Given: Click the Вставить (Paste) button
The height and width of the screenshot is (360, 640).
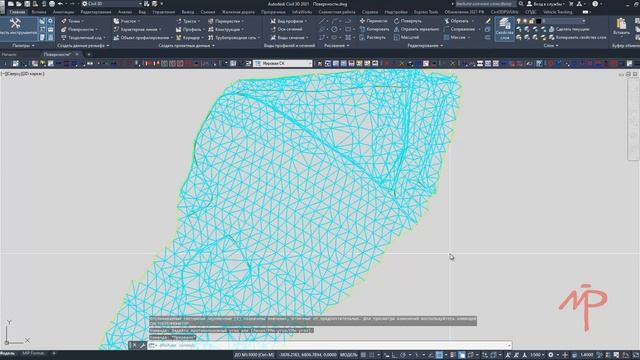Looking at the screenshot, I should 621,27.
